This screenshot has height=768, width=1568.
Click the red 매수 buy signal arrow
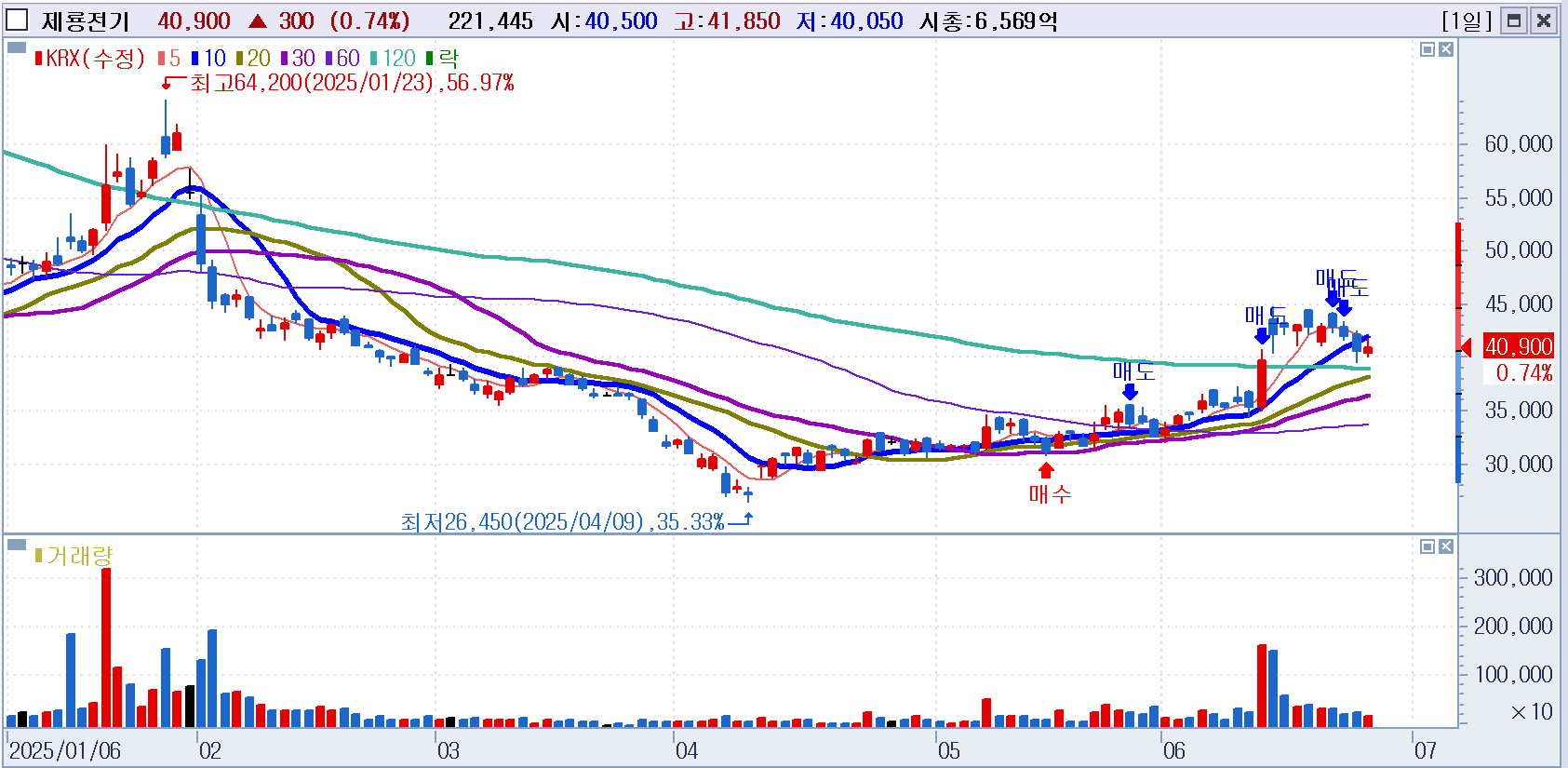tap(1046, 471)
